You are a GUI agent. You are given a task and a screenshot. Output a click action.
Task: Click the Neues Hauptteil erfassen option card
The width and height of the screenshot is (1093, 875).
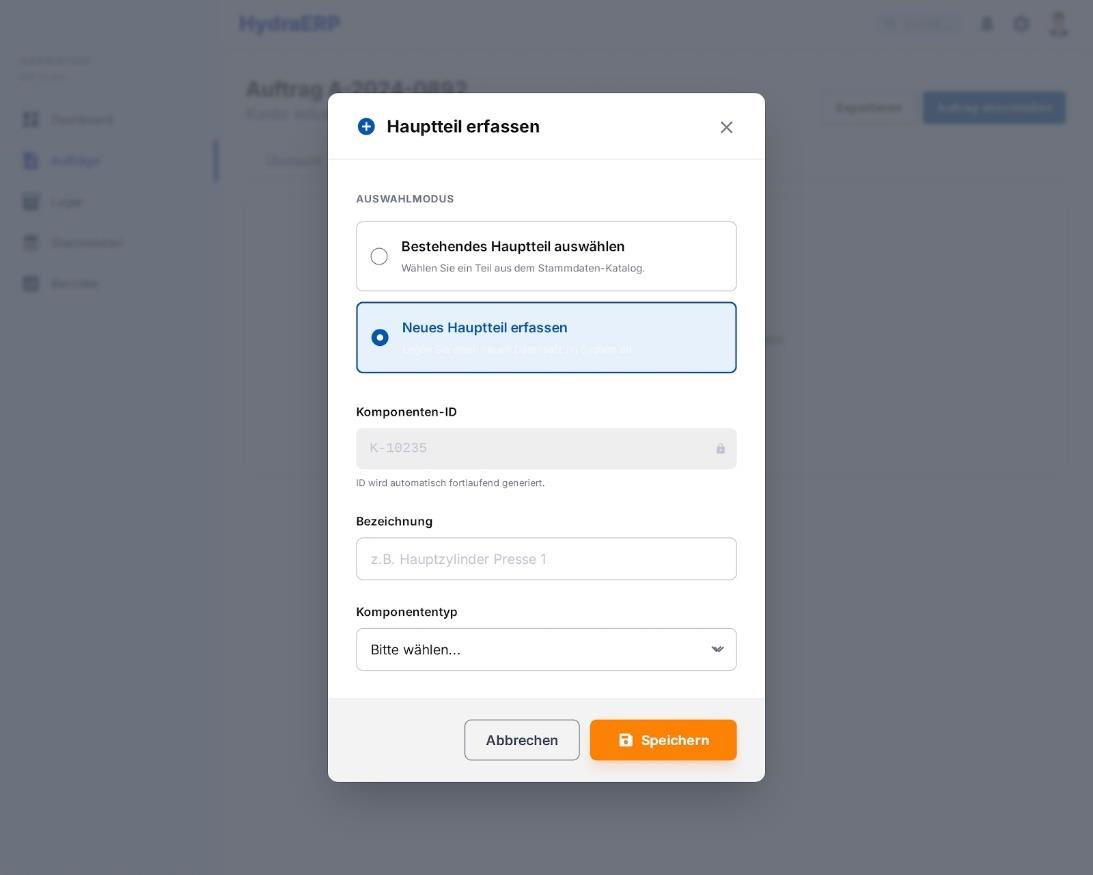pyautogui.click(x=546, y=337)
